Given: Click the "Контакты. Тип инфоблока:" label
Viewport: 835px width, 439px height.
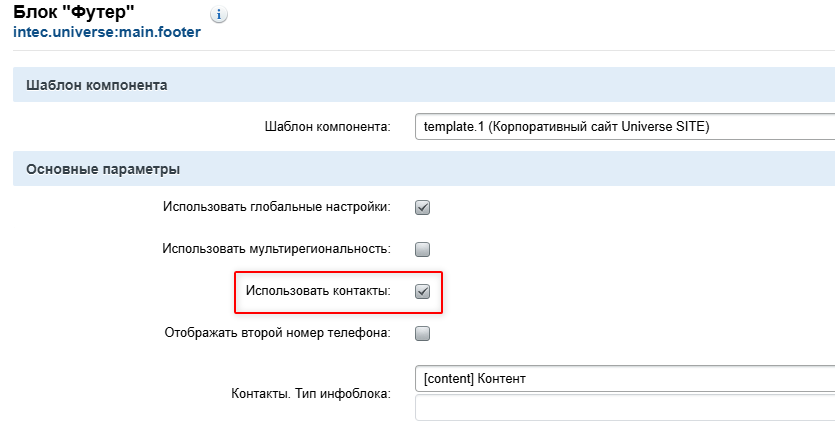Looking at the screenshot, I should (x=303, y=393).
